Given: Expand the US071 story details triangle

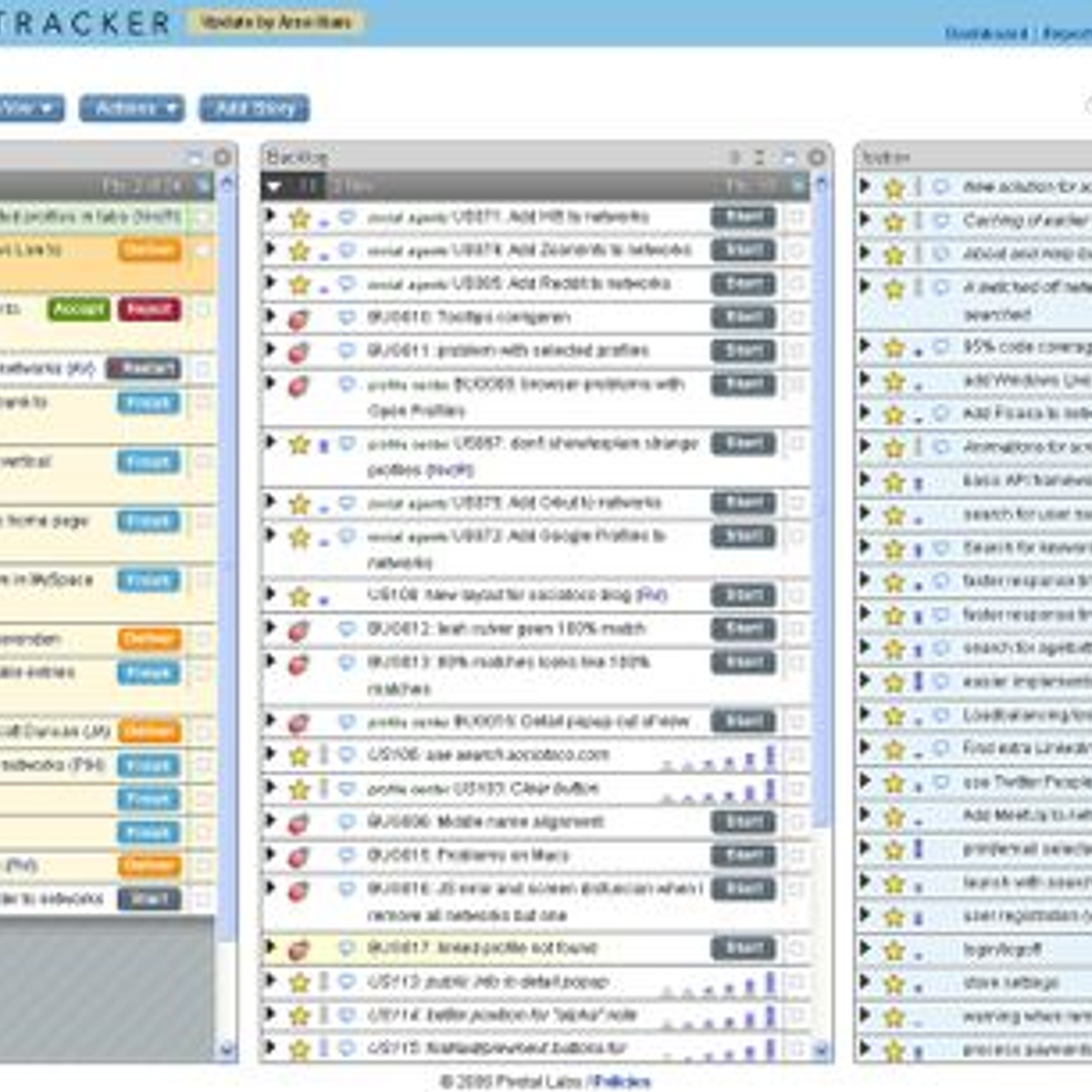Looking at the screenshot, I should (x=270, y=217).
